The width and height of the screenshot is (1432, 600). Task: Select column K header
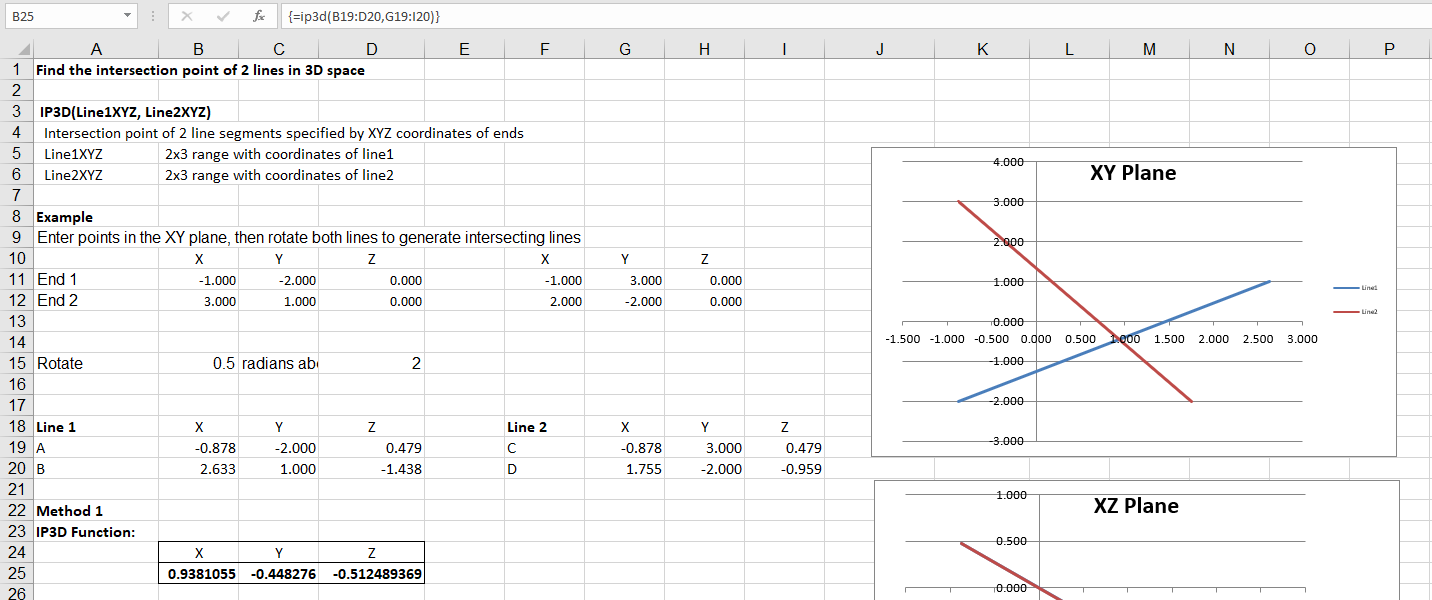coord(982,50)
